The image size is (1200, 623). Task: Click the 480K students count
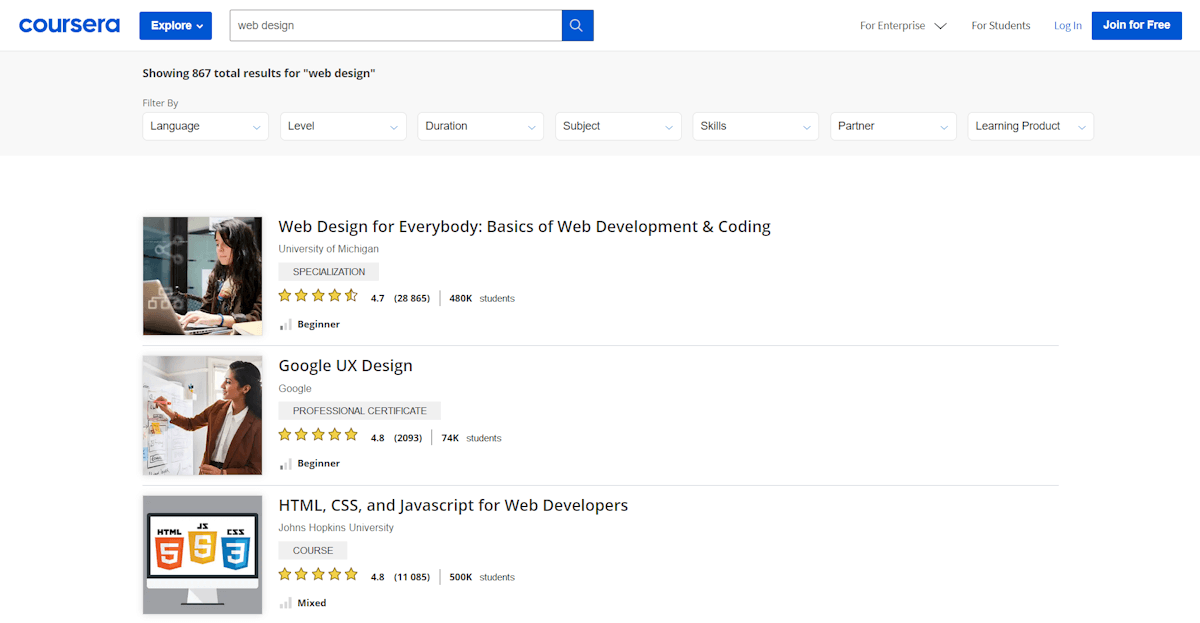(482, 298)
